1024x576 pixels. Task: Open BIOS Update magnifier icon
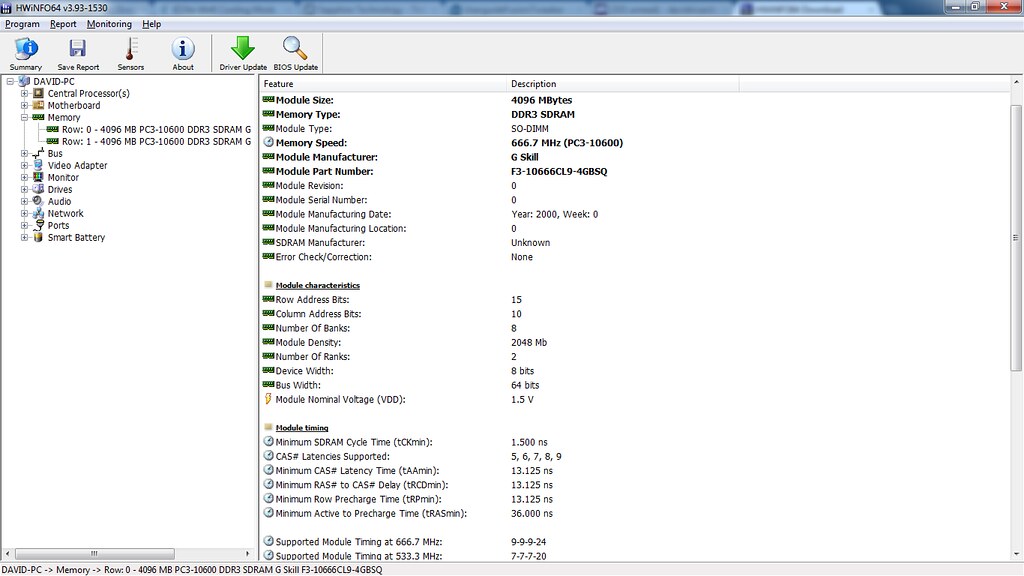click(x=295, y=53)
